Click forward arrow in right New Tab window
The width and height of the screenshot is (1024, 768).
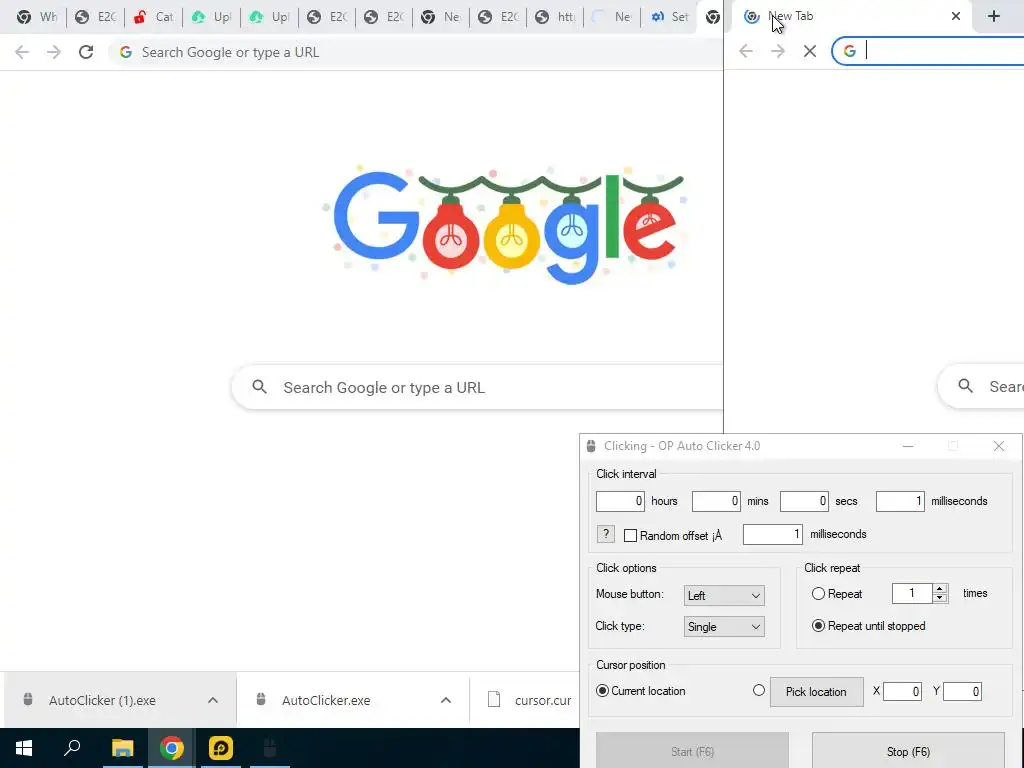778,51
